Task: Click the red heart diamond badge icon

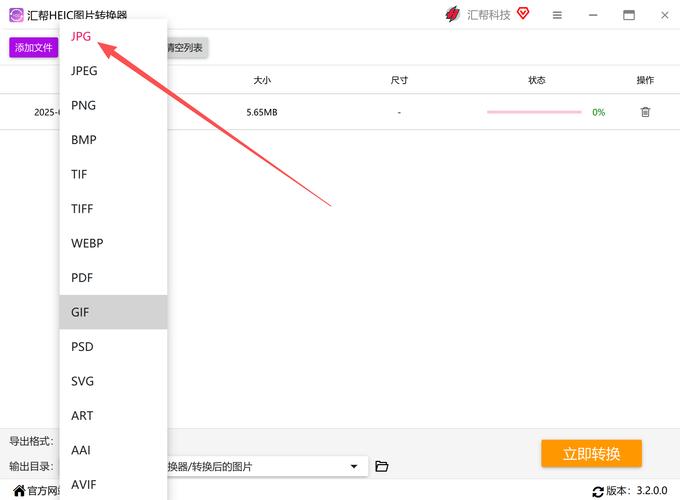Action: (x=523, y=14)
